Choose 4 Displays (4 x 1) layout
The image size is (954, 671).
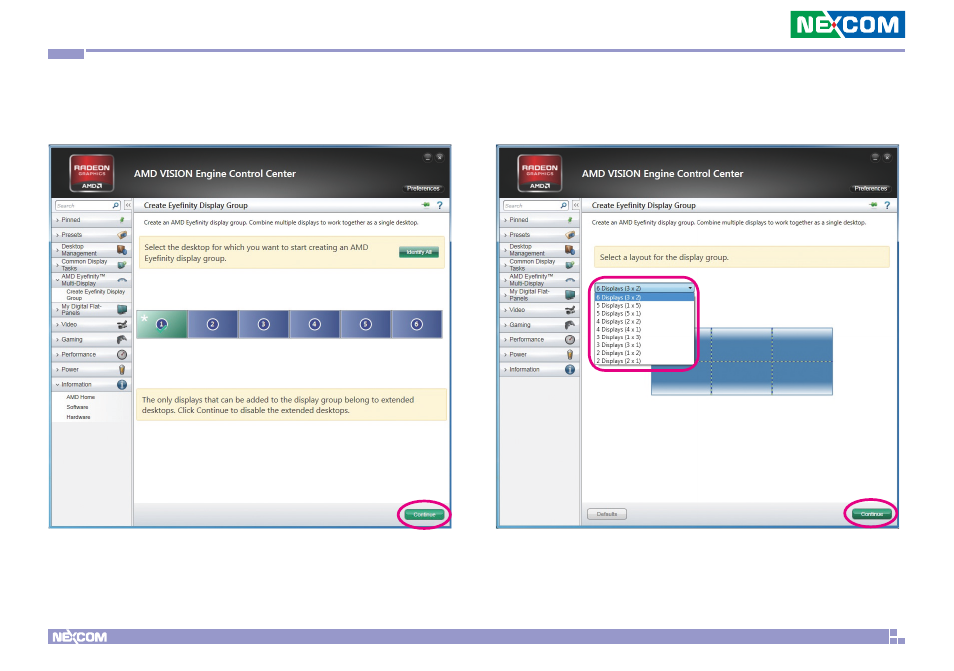pos(644,329)
